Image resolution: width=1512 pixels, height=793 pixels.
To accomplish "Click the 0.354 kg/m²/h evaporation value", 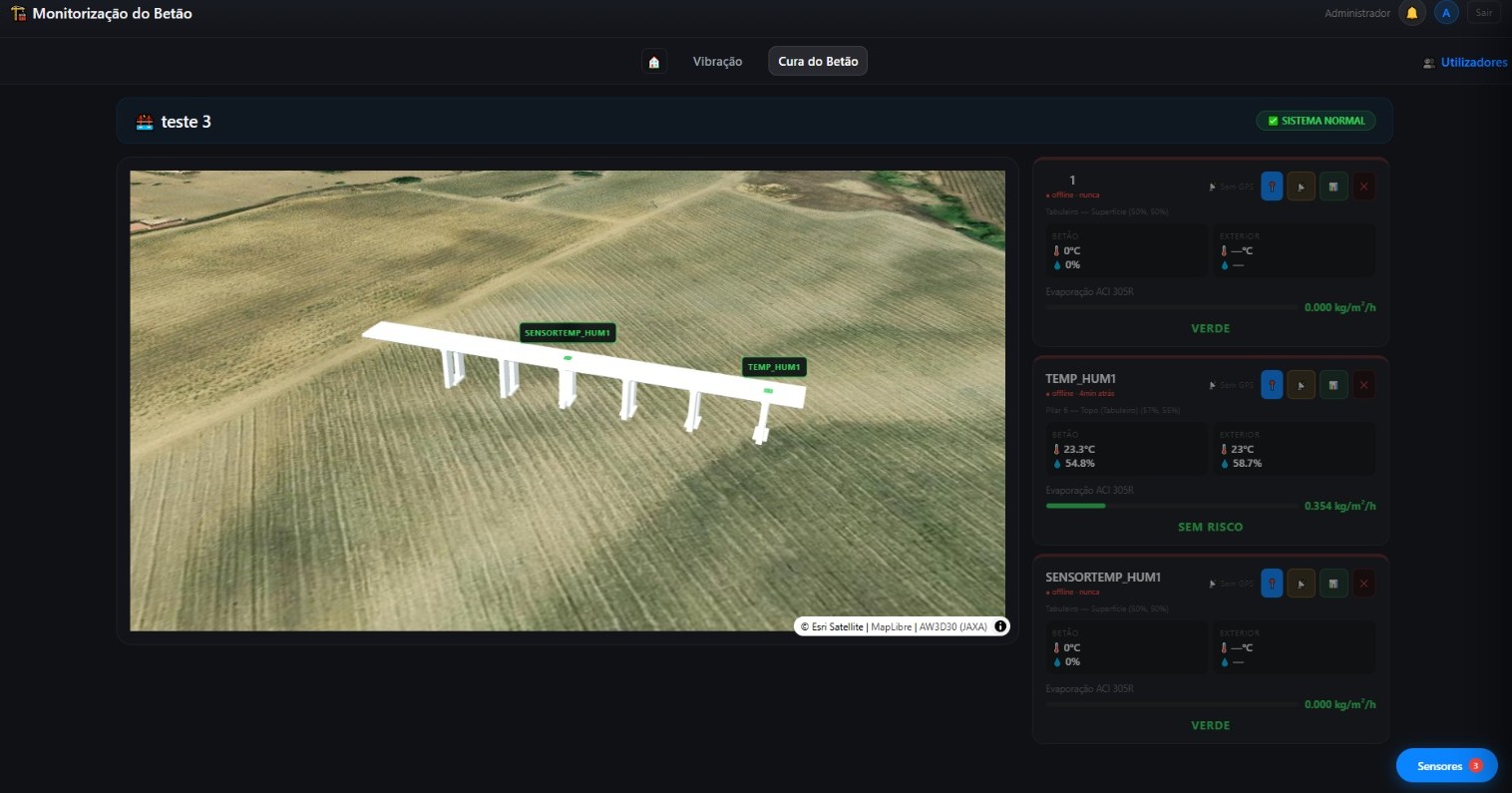I will tap(1340, 506).
